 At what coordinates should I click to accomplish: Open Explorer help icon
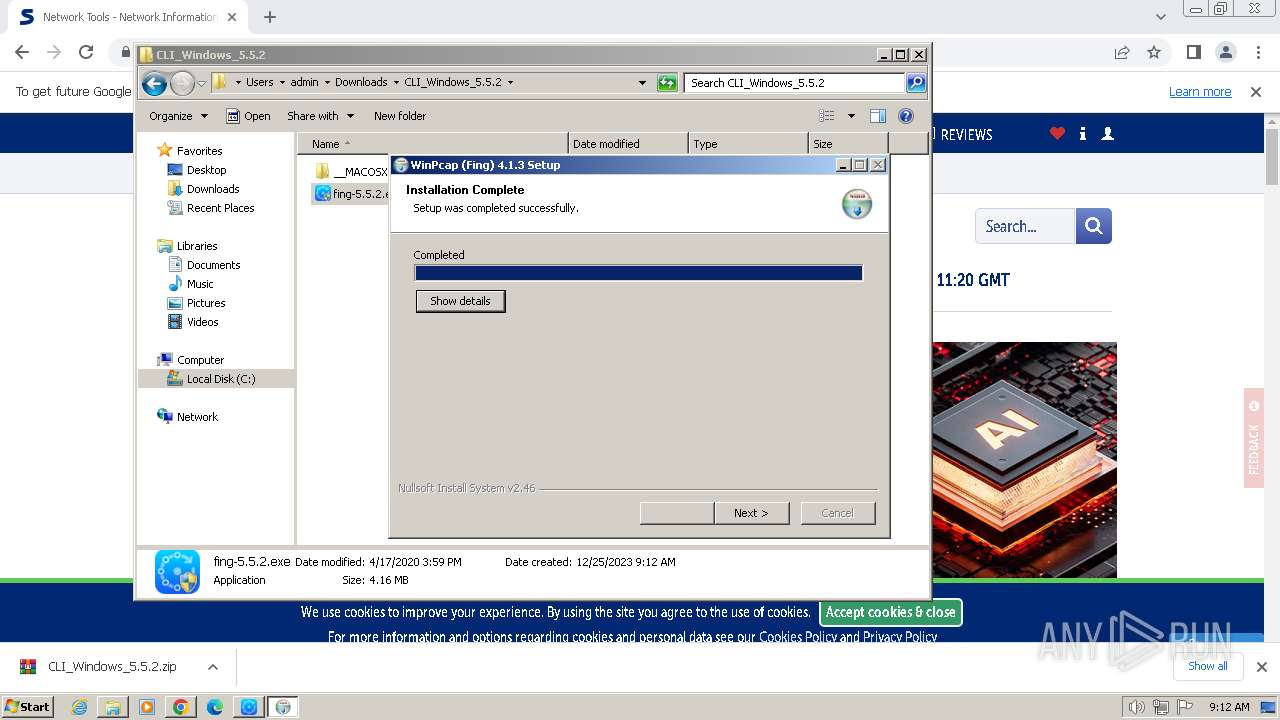click(906, 116)
